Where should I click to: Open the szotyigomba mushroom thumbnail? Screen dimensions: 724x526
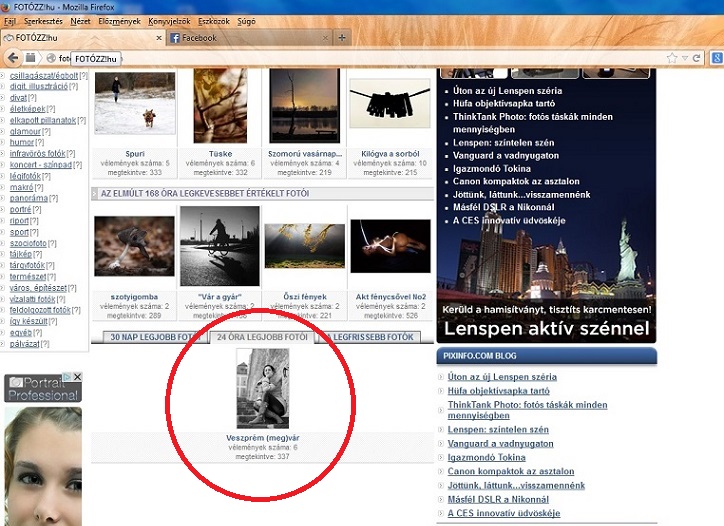tap(134, 246)
